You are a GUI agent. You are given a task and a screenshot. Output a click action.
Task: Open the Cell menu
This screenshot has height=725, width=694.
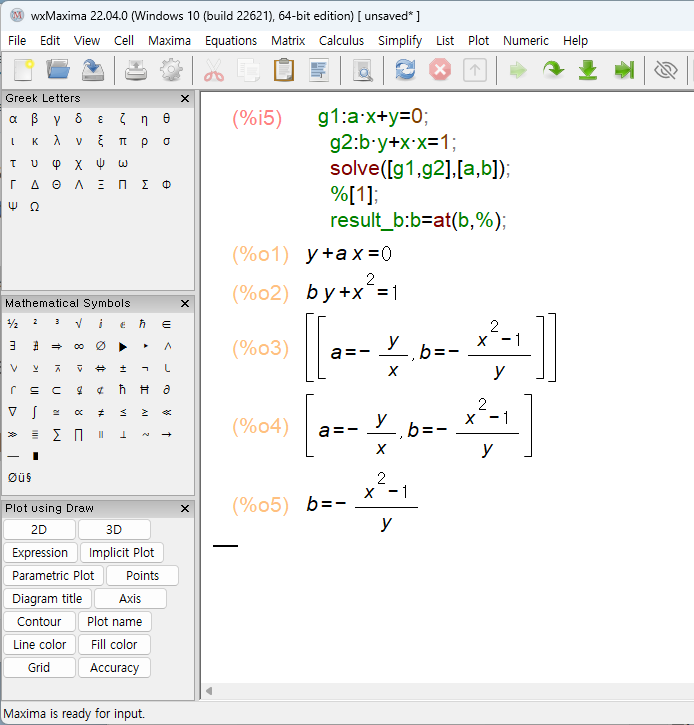tap(124, 41)
